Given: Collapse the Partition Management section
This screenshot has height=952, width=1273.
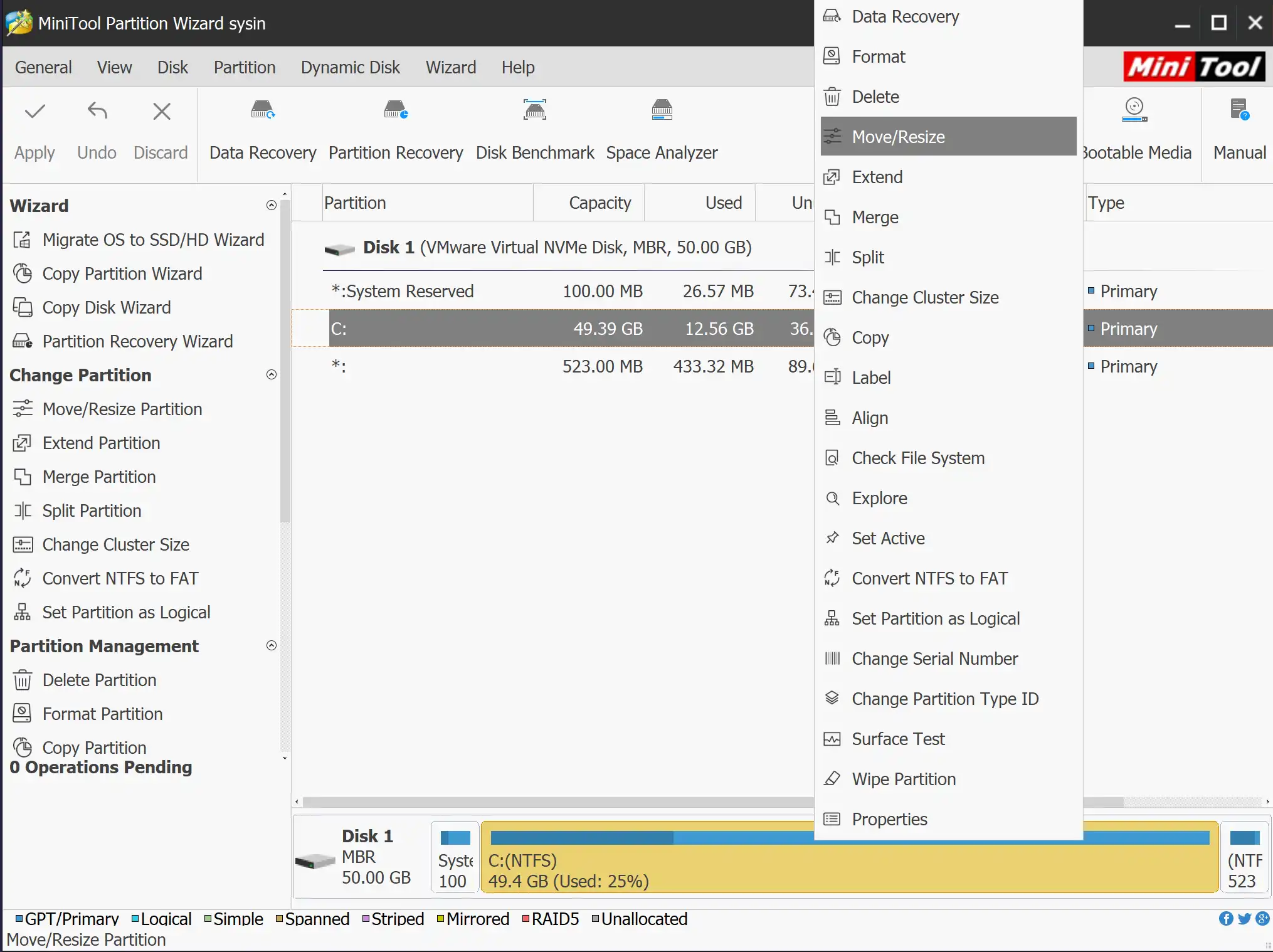Looking at the screenshot, I should 272,645.
